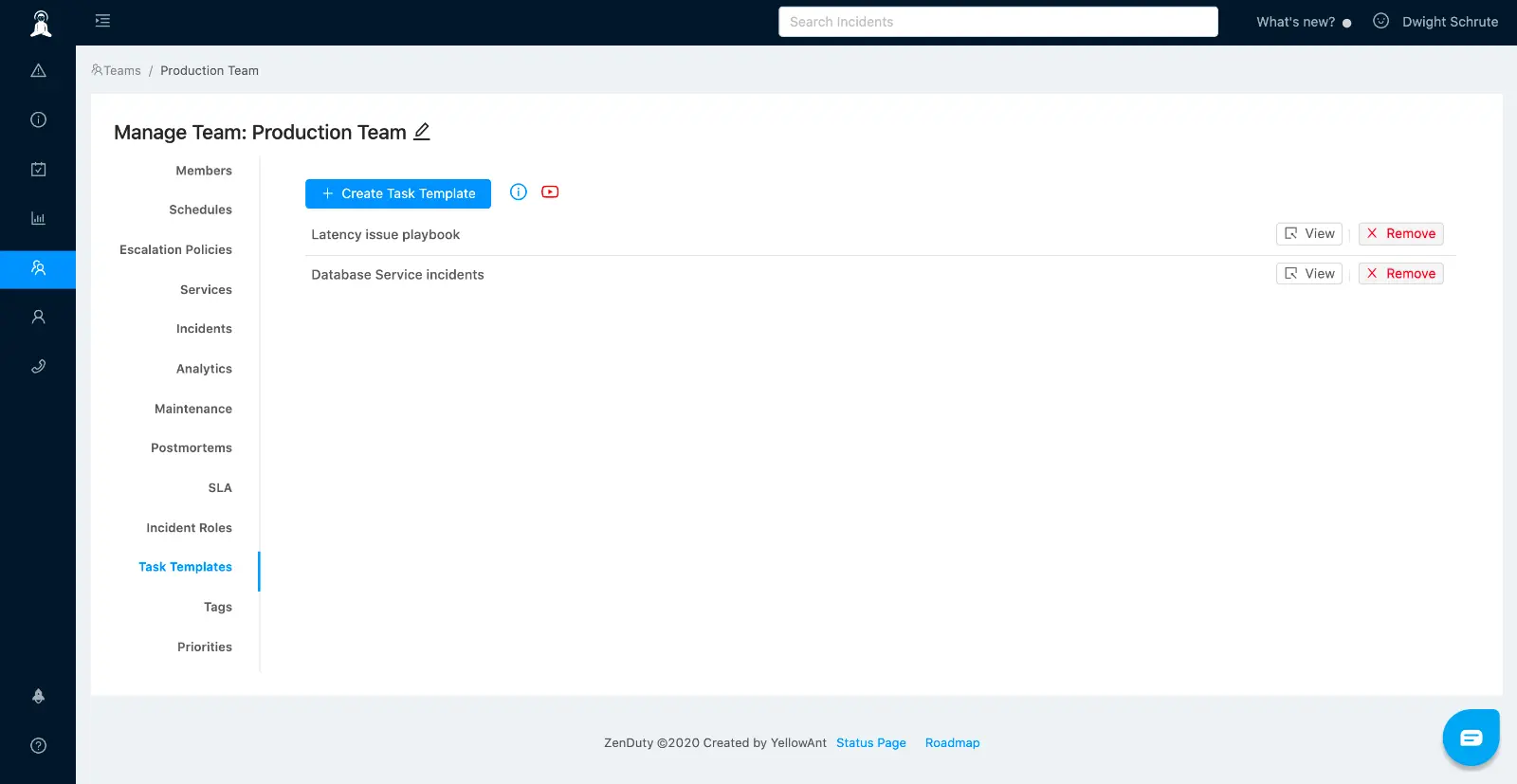Open the Status Page link
Image resolution: width=1517 pixels, height=784 pixels.
tap(871, 742)
